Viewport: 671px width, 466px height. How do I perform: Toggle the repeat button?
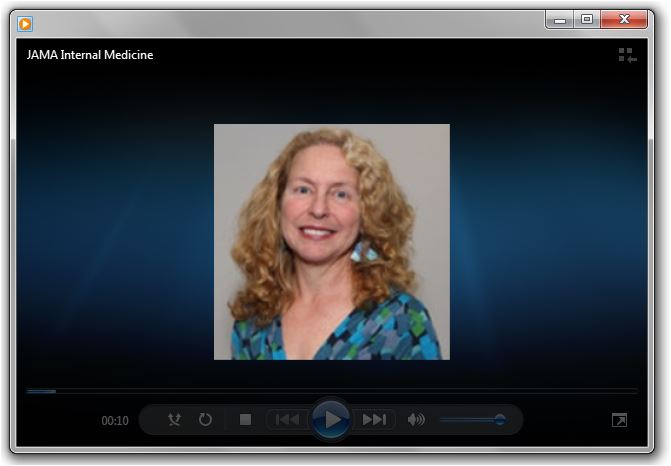206,420
